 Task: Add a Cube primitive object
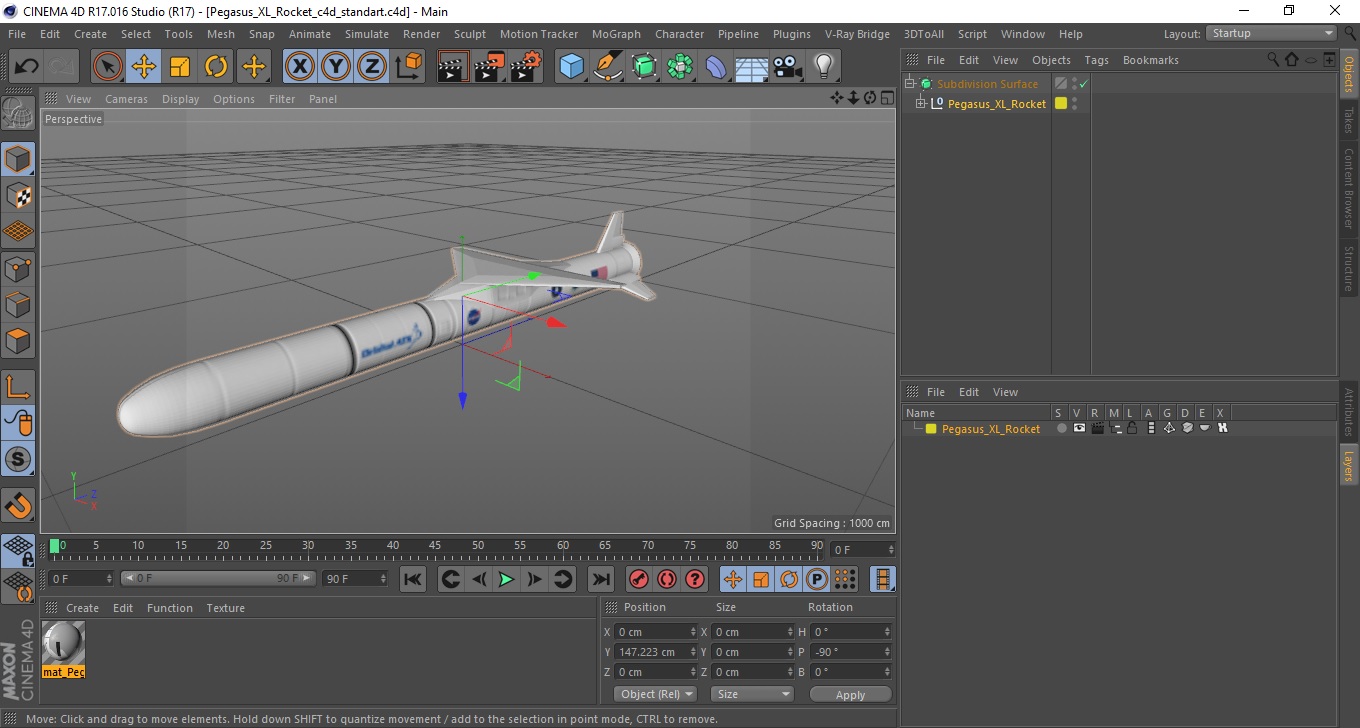572,67
